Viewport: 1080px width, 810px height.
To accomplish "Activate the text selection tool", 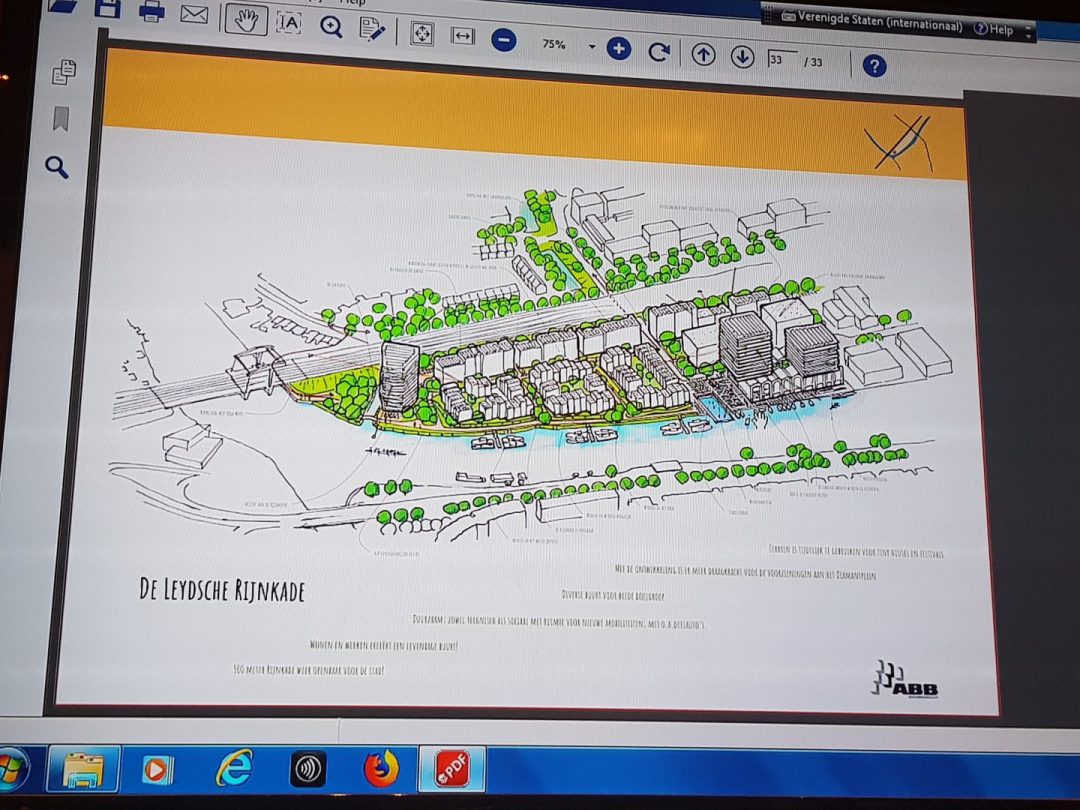I will coord(289,22).
